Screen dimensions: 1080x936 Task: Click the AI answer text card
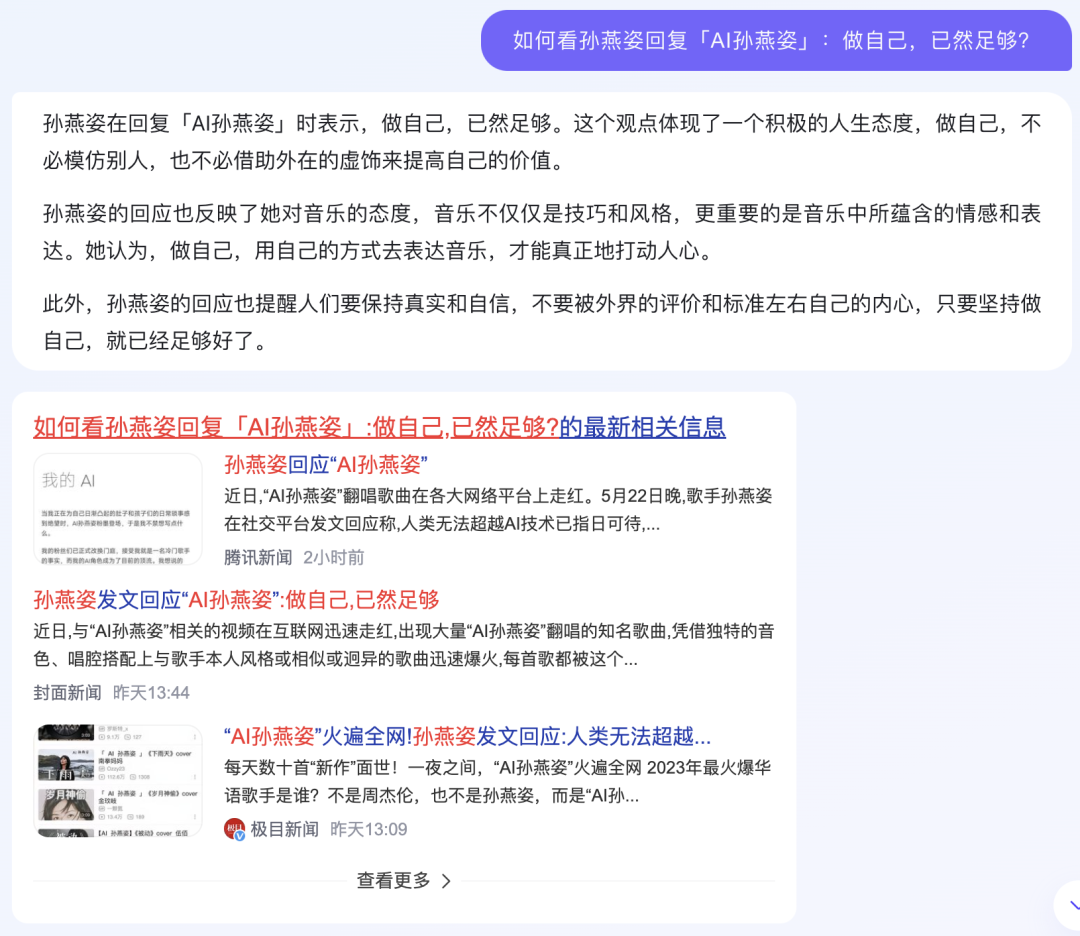540,230
